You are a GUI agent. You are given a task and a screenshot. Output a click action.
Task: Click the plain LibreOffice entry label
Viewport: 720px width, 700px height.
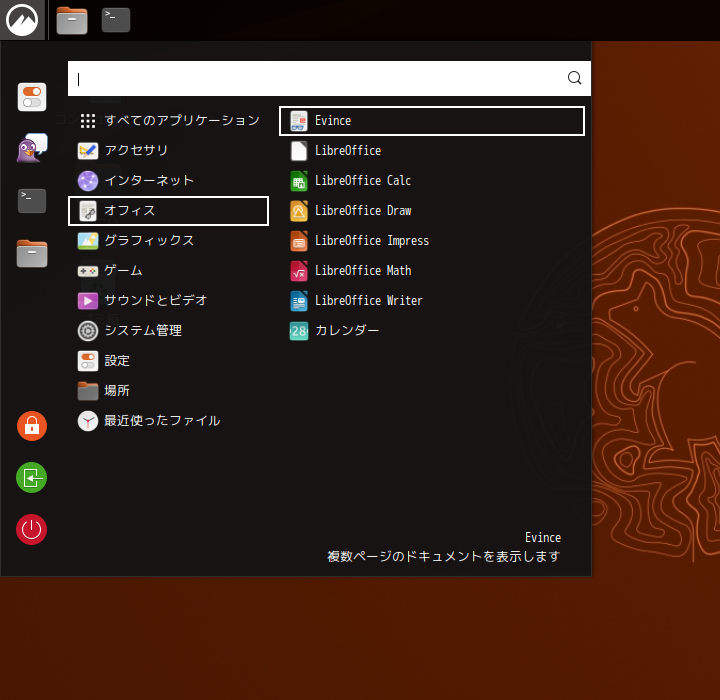pyautogui.click(x=348, y=151)
